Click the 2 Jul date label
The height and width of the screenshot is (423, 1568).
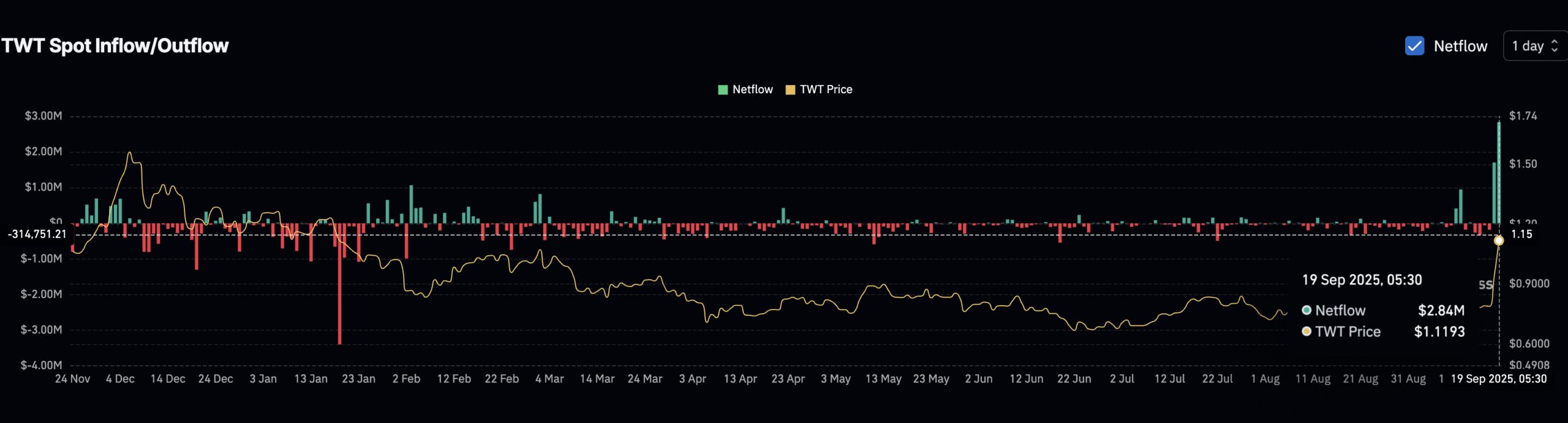pyautogui.click(x=1121, y=379)
